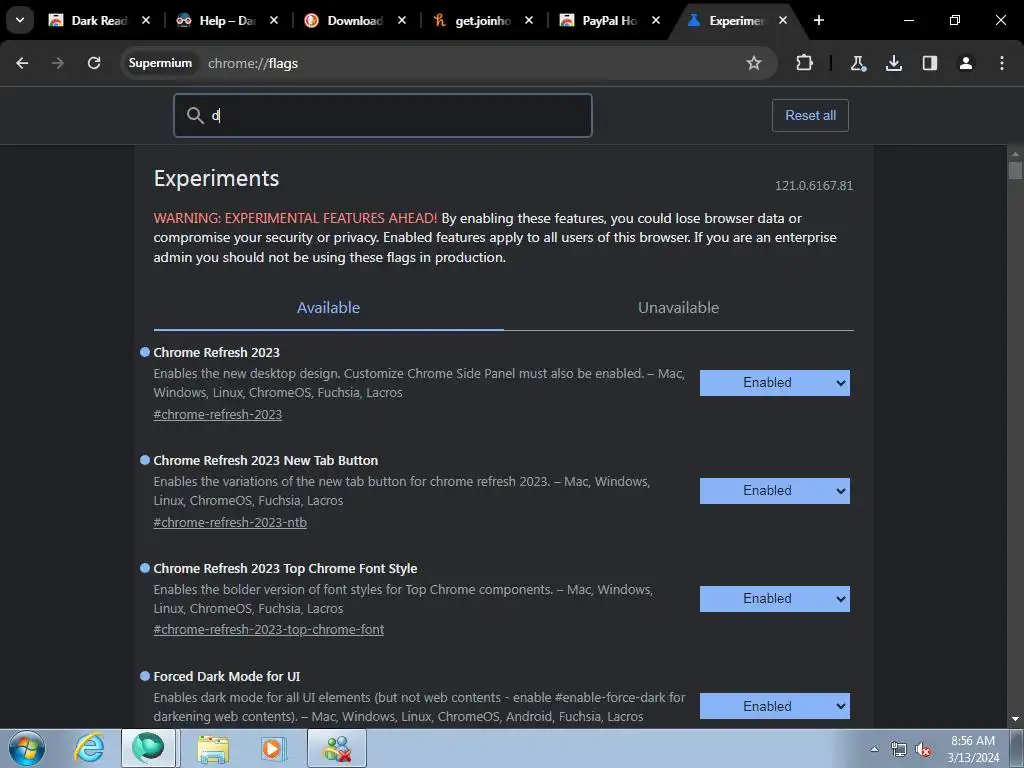Reload the chrome://flags page

pyautogui.click(x=94, y=63)
